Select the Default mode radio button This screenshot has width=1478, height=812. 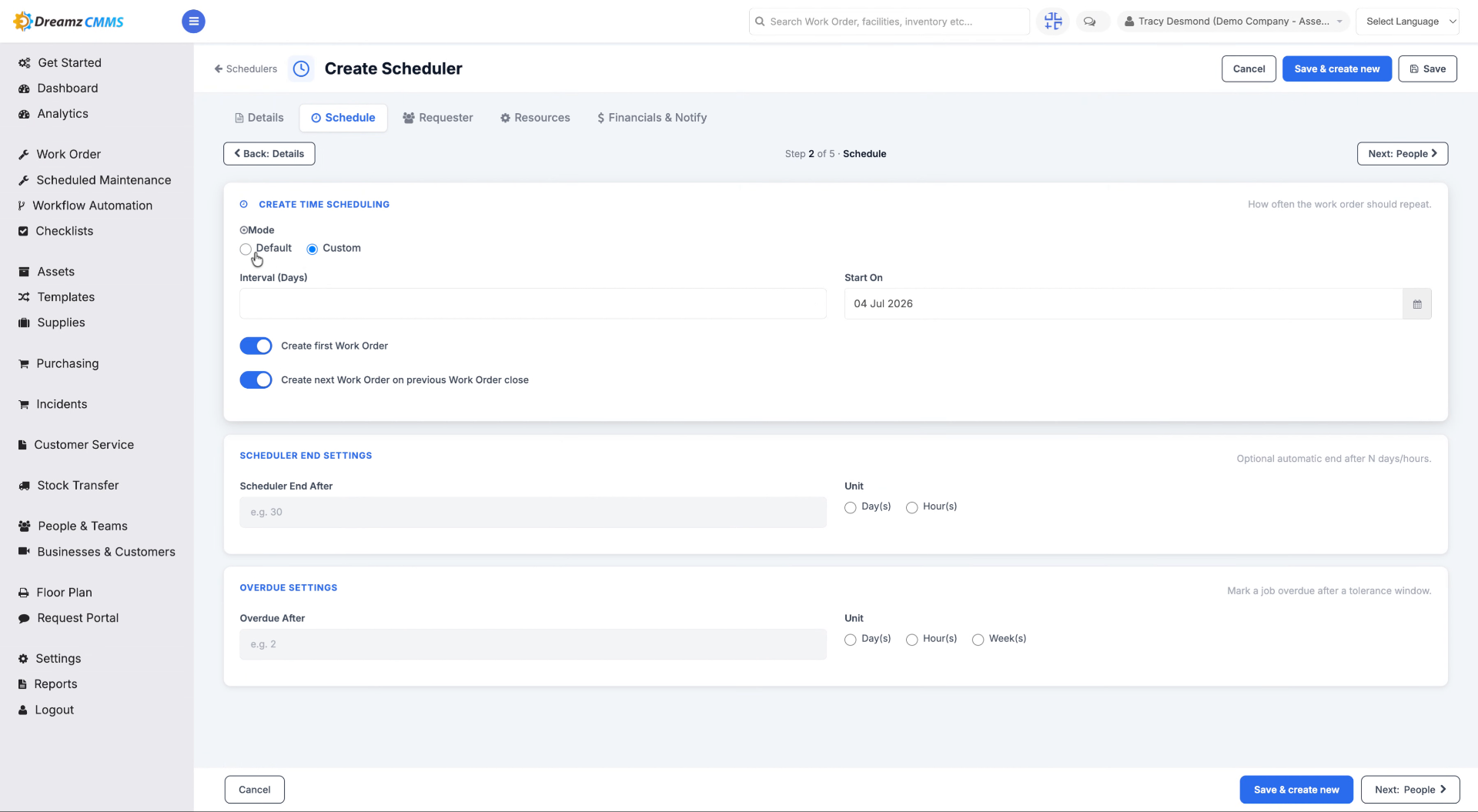coord(246,249)
